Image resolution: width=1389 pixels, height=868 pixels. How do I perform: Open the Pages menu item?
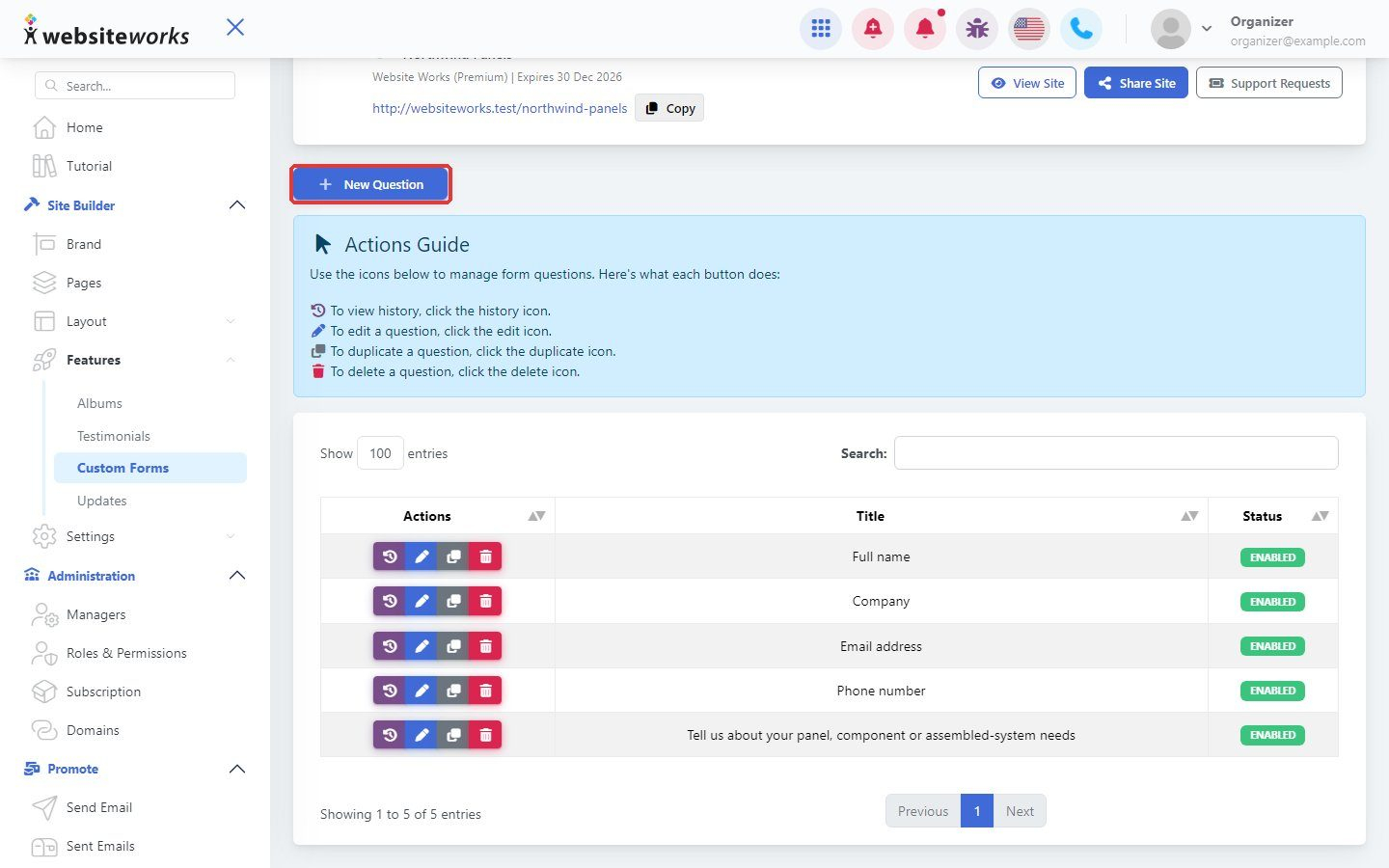click(84, 283)
